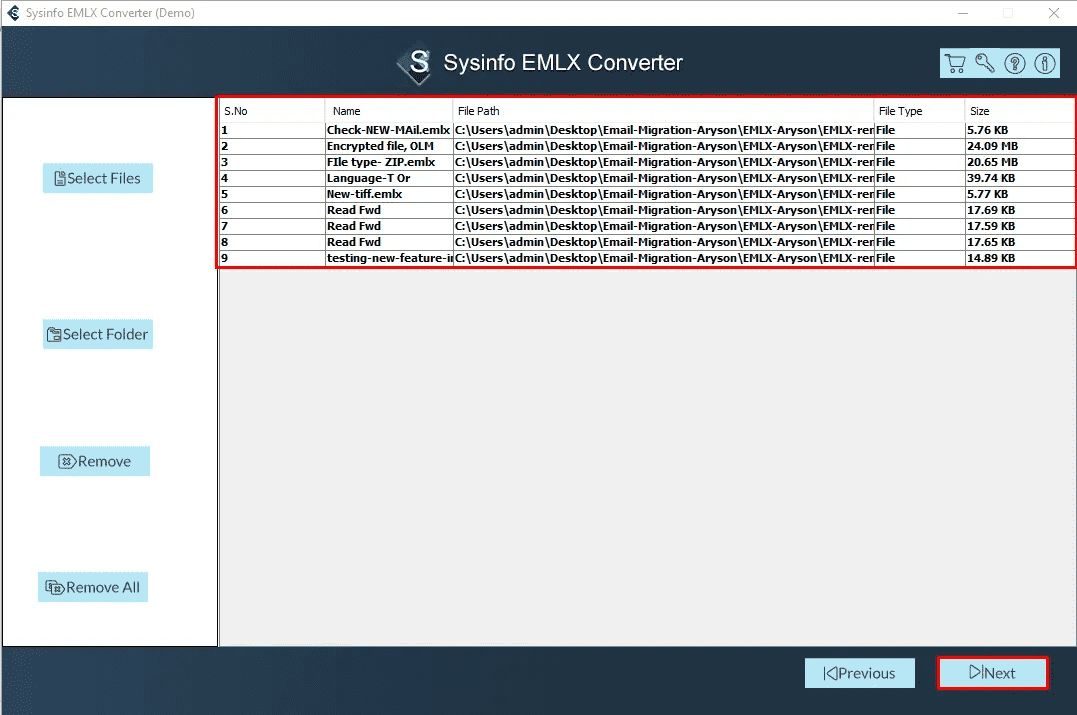Viewport: 1077px width, 715px height.
Task: Click the title bar application icon
Action: click(x=13, y=12)
